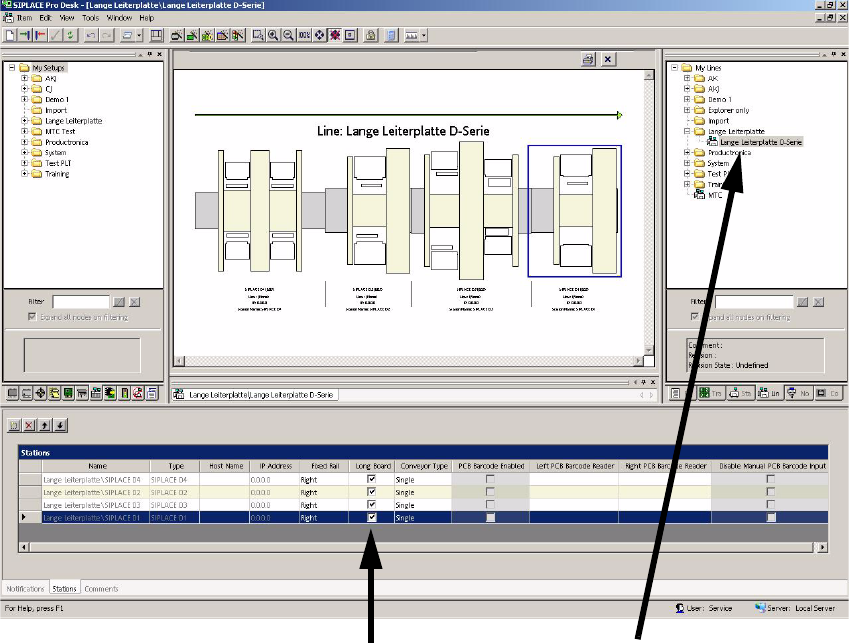Click the line view vertical scrollbar up arrow
The image size is (849, 643).
pyautogui.click(x=649, y=75)
